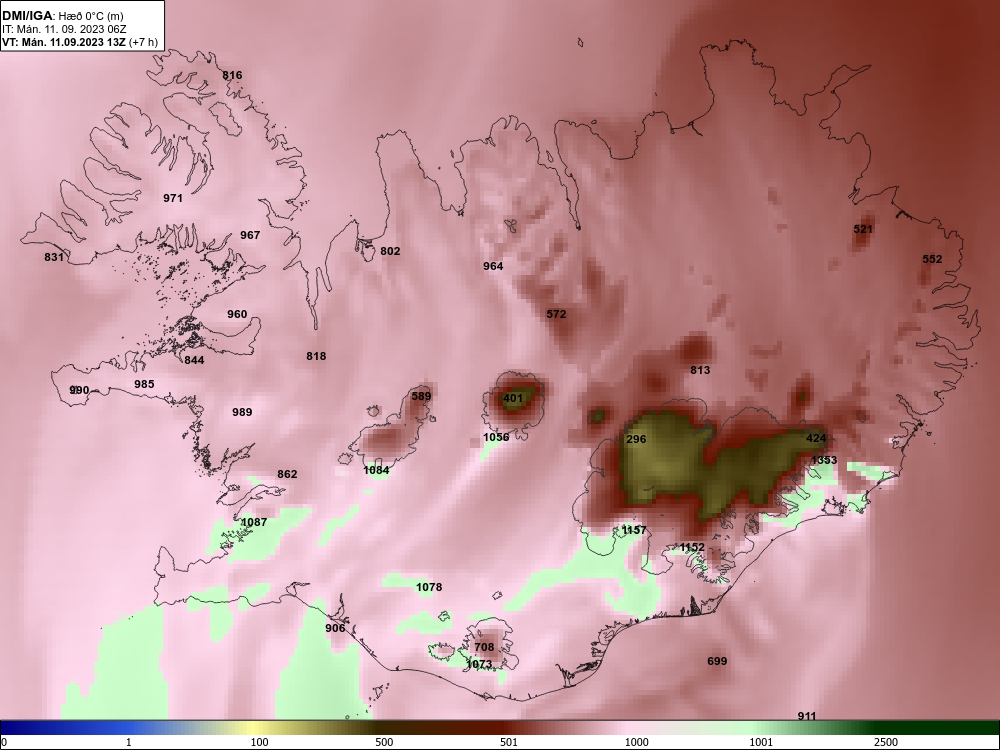
Task: Click the 589 value label
Action: tap(421, 396)
